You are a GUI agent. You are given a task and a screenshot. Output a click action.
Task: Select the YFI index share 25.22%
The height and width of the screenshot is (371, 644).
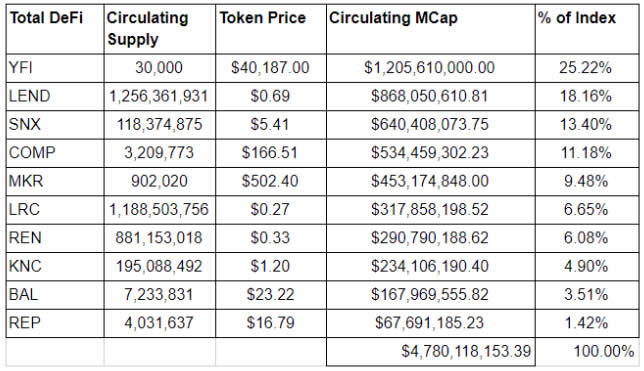pyautogui.click(x=587, y=68)
